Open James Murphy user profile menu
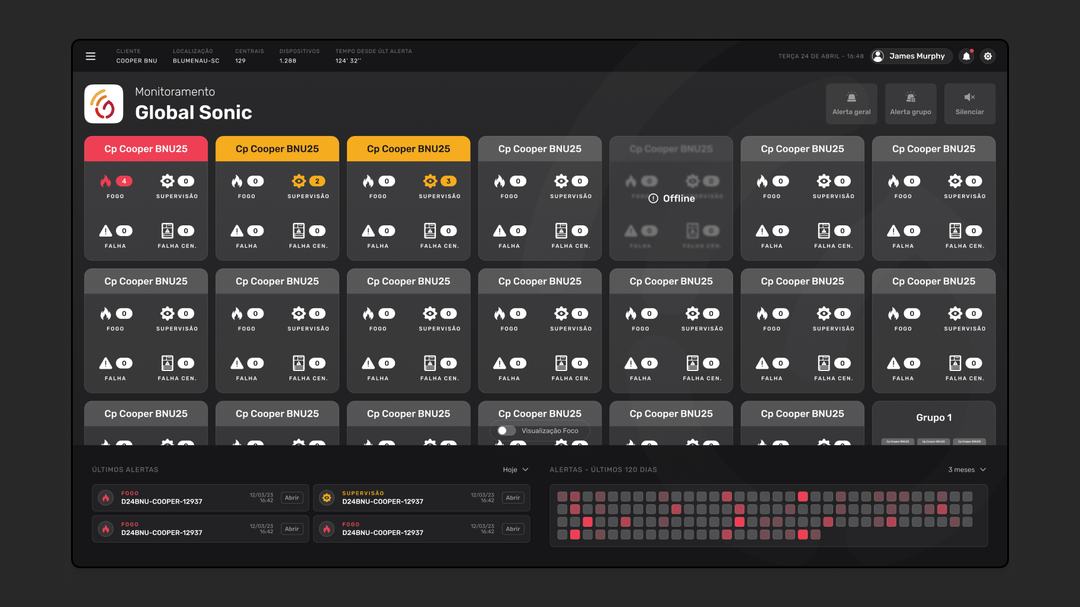This screenshot has height=607, width=1080. [x=908, y=56]
